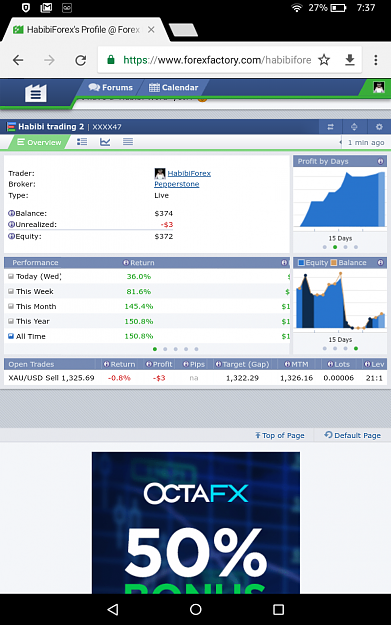Click info icon on Equity Balance panel
Viewport: 391px width, 625px height.
(380, 263)
